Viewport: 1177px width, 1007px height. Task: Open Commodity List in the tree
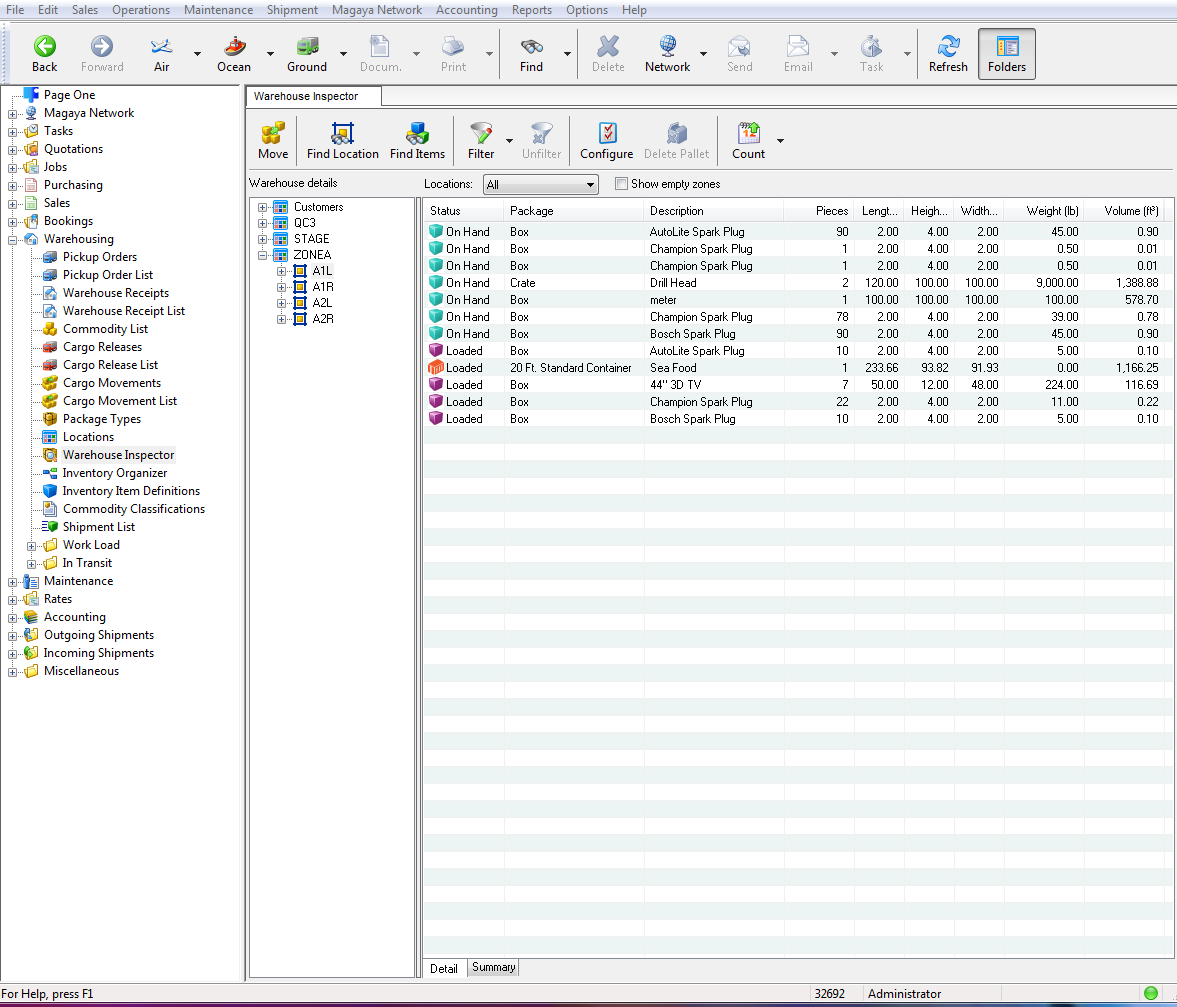pos(105,329)
